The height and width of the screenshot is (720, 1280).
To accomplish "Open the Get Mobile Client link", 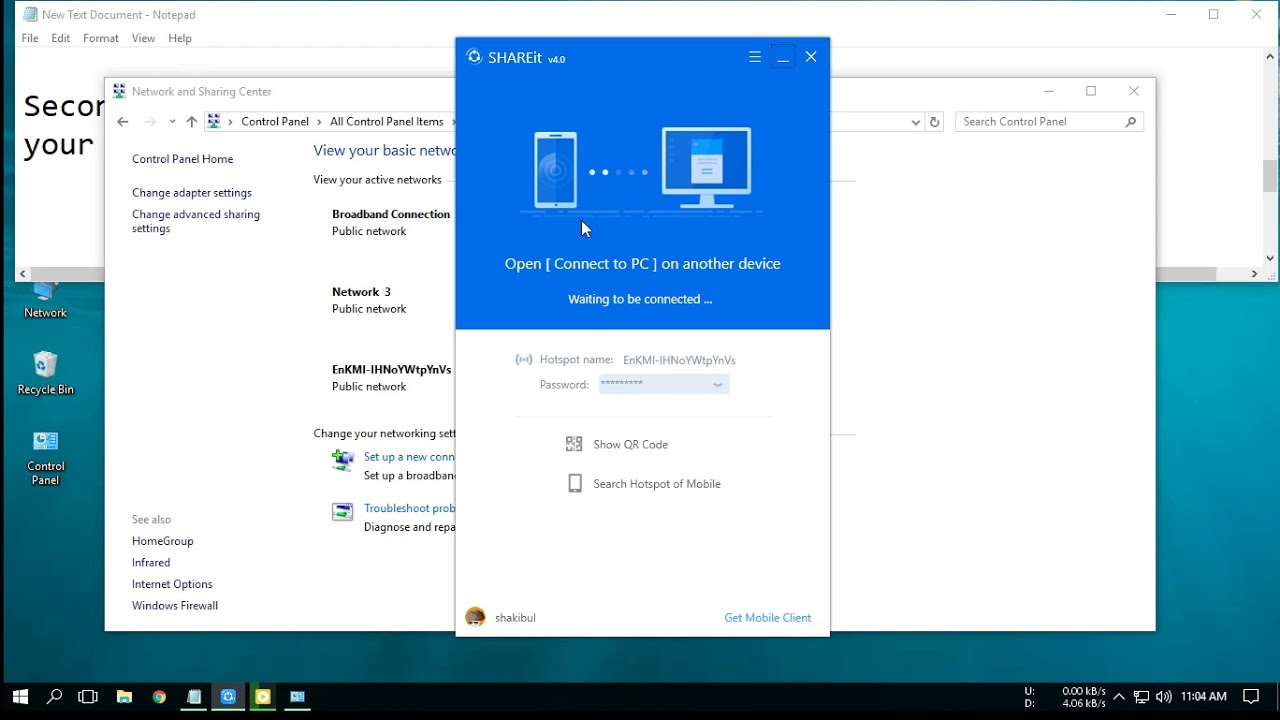I will [768, 618].
